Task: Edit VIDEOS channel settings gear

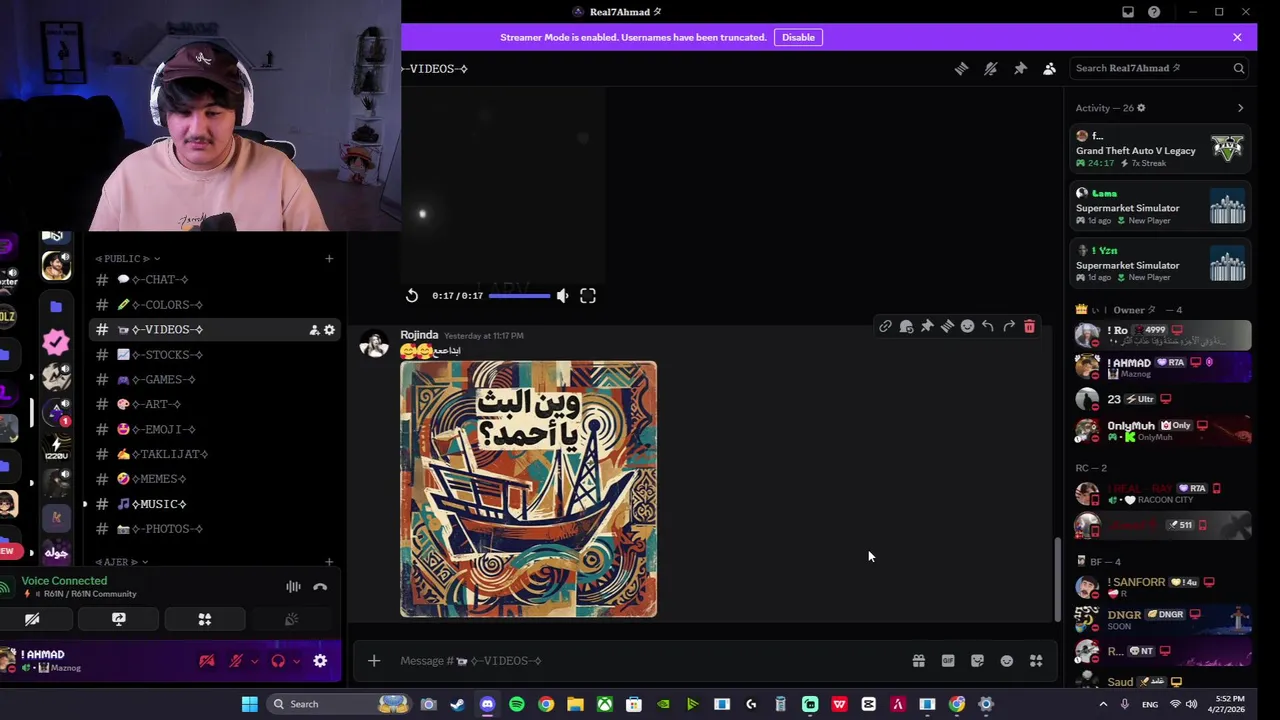Action: tap(329, 330)
